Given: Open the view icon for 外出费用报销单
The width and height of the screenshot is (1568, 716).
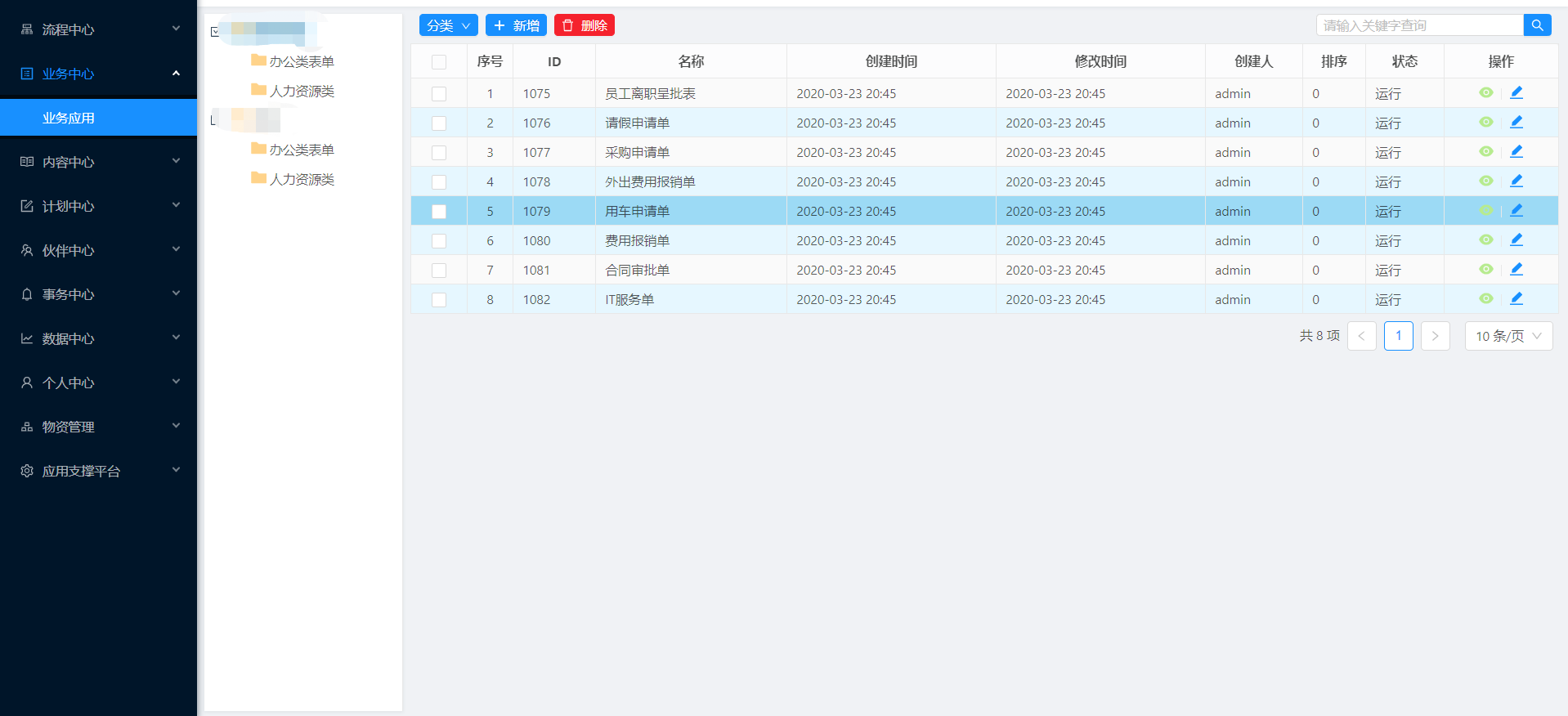Looking at the screenshot, I should click(x=1486, y=181).
